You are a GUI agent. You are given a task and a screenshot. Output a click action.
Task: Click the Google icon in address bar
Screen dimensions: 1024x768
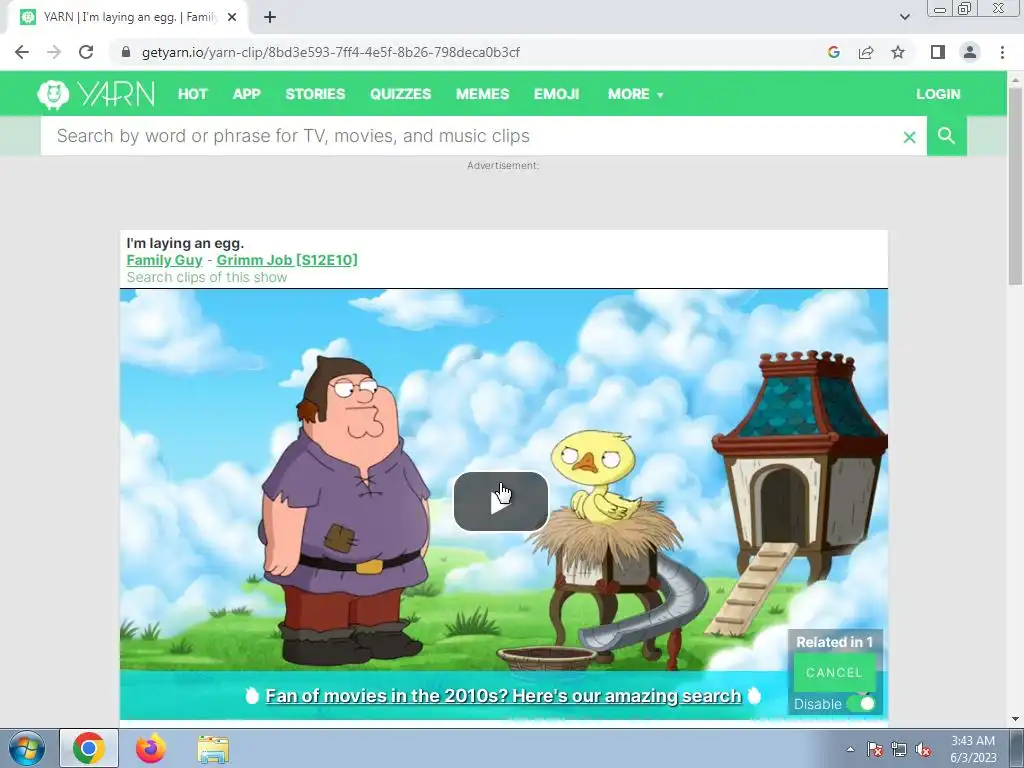tap(833, 52)
